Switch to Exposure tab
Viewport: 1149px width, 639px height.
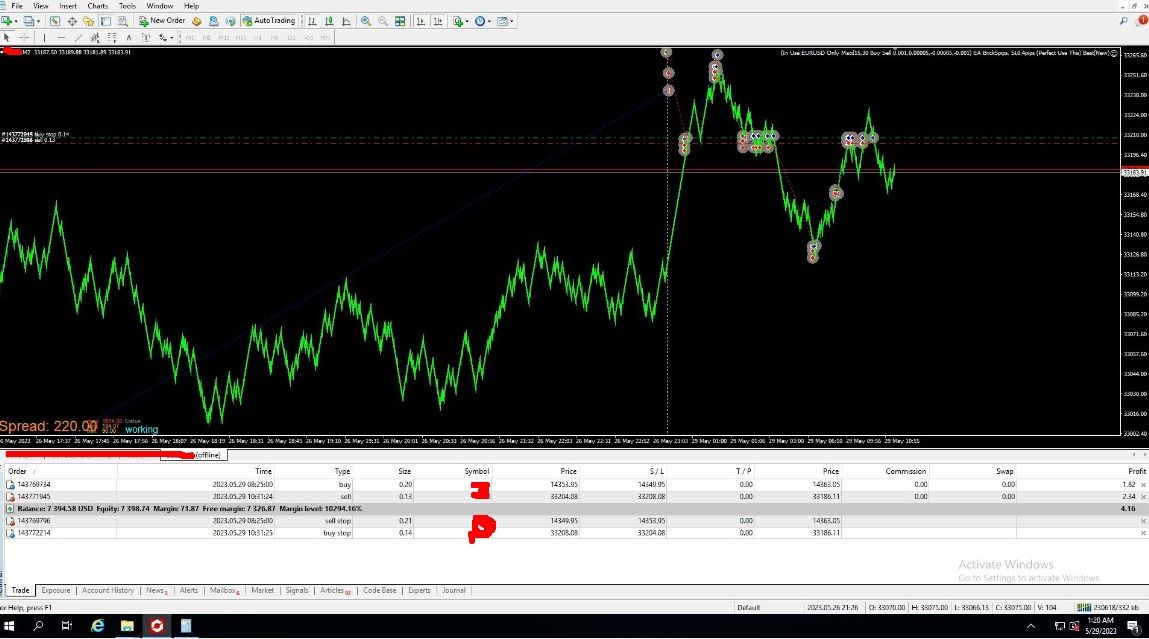click(56, 591)
